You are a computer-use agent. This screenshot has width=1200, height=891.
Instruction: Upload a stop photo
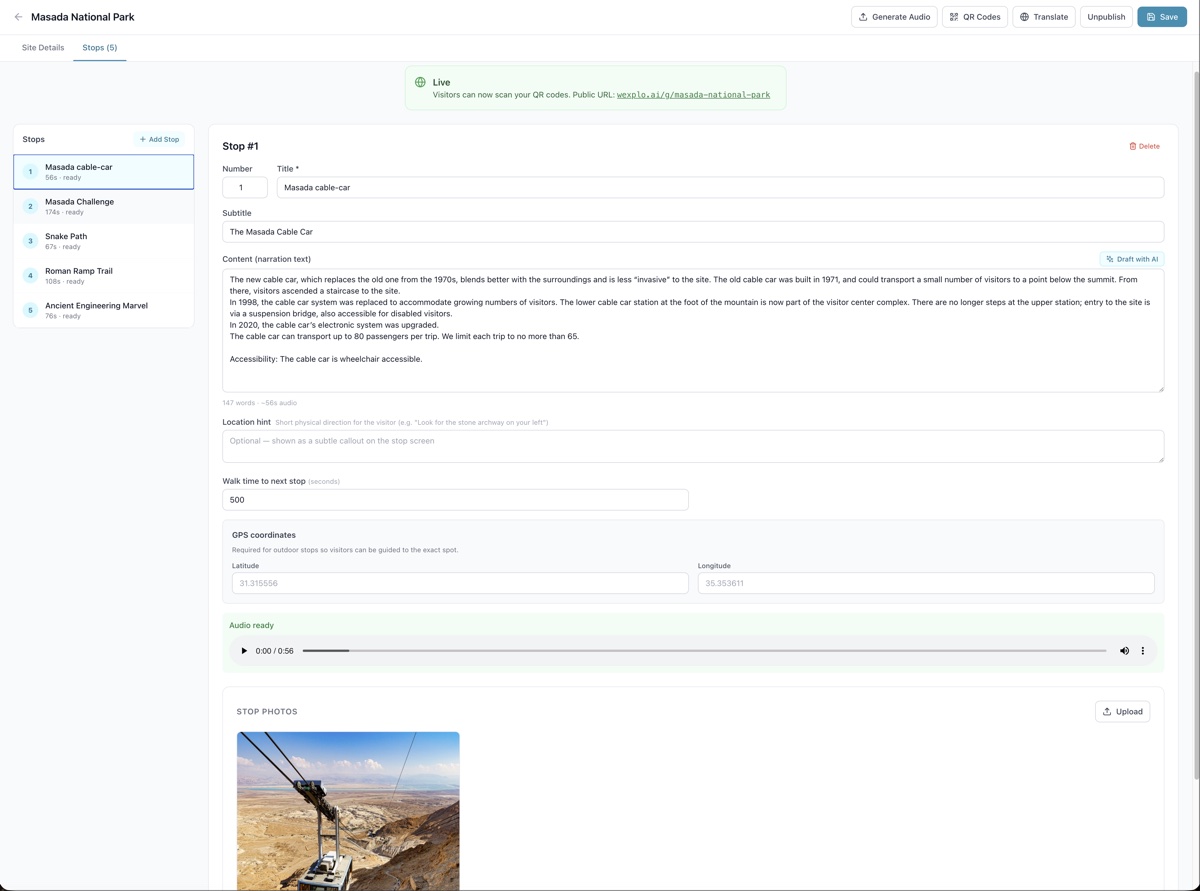point(1122,711)
